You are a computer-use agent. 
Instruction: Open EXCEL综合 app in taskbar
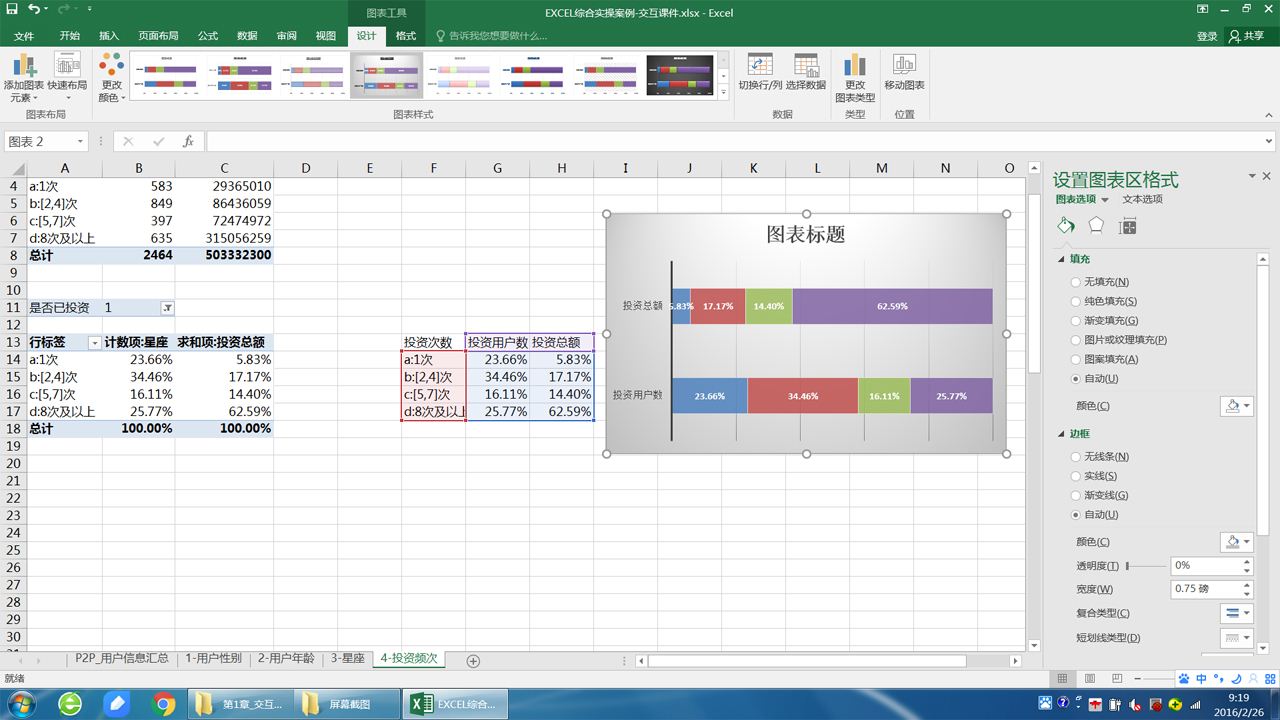click(x=453, y=704)
